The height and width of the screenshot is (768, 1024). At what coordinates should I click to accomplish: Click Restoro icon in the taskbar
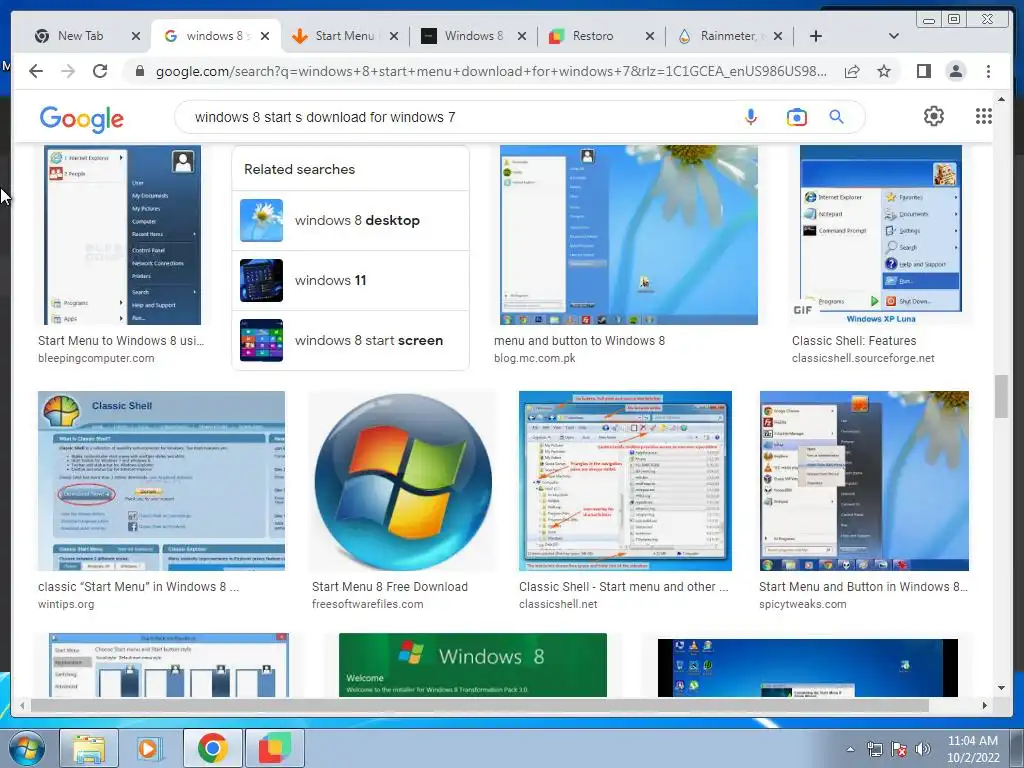pyautogui.click(x=275, y=748)
